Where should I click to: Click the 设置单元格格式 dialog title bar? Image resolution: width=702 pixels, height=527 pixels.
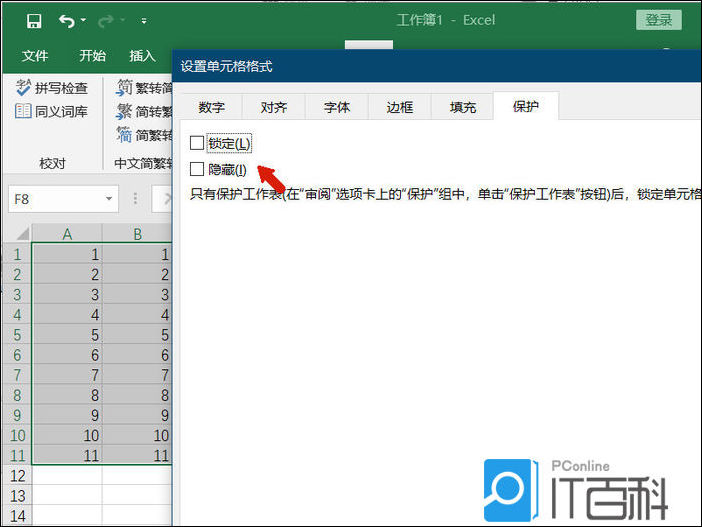pyautogui.click(x=437, y=66)
